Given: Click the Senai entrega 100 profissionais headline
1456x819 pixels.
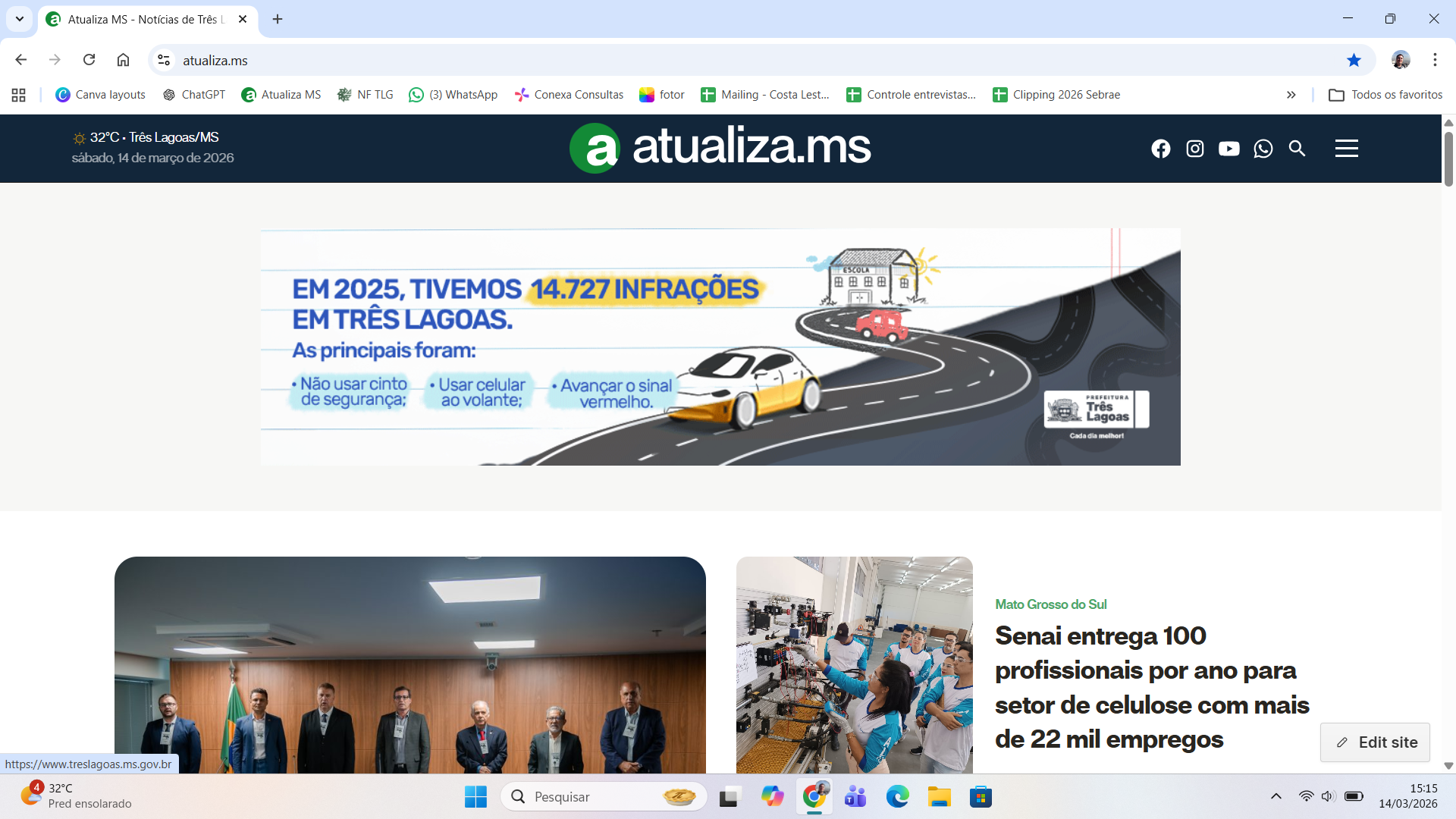Looking at the screenshot, I should (x=1151, y=687).
